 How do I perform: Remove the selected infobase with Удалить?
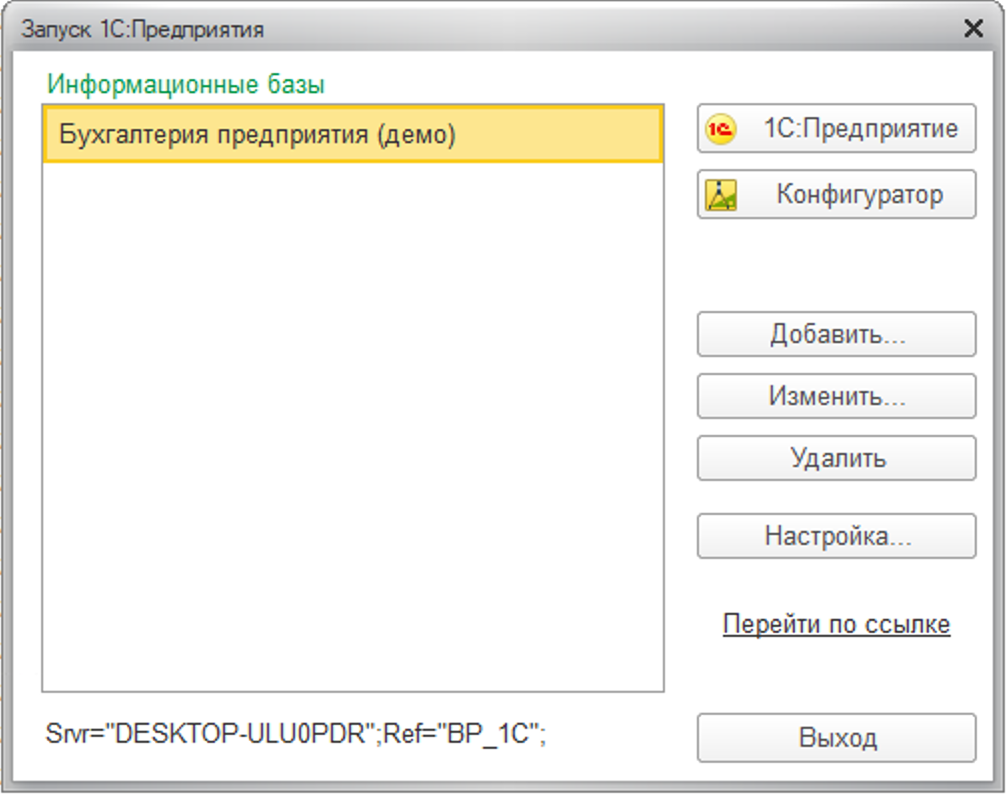click(x=836, y=458)
